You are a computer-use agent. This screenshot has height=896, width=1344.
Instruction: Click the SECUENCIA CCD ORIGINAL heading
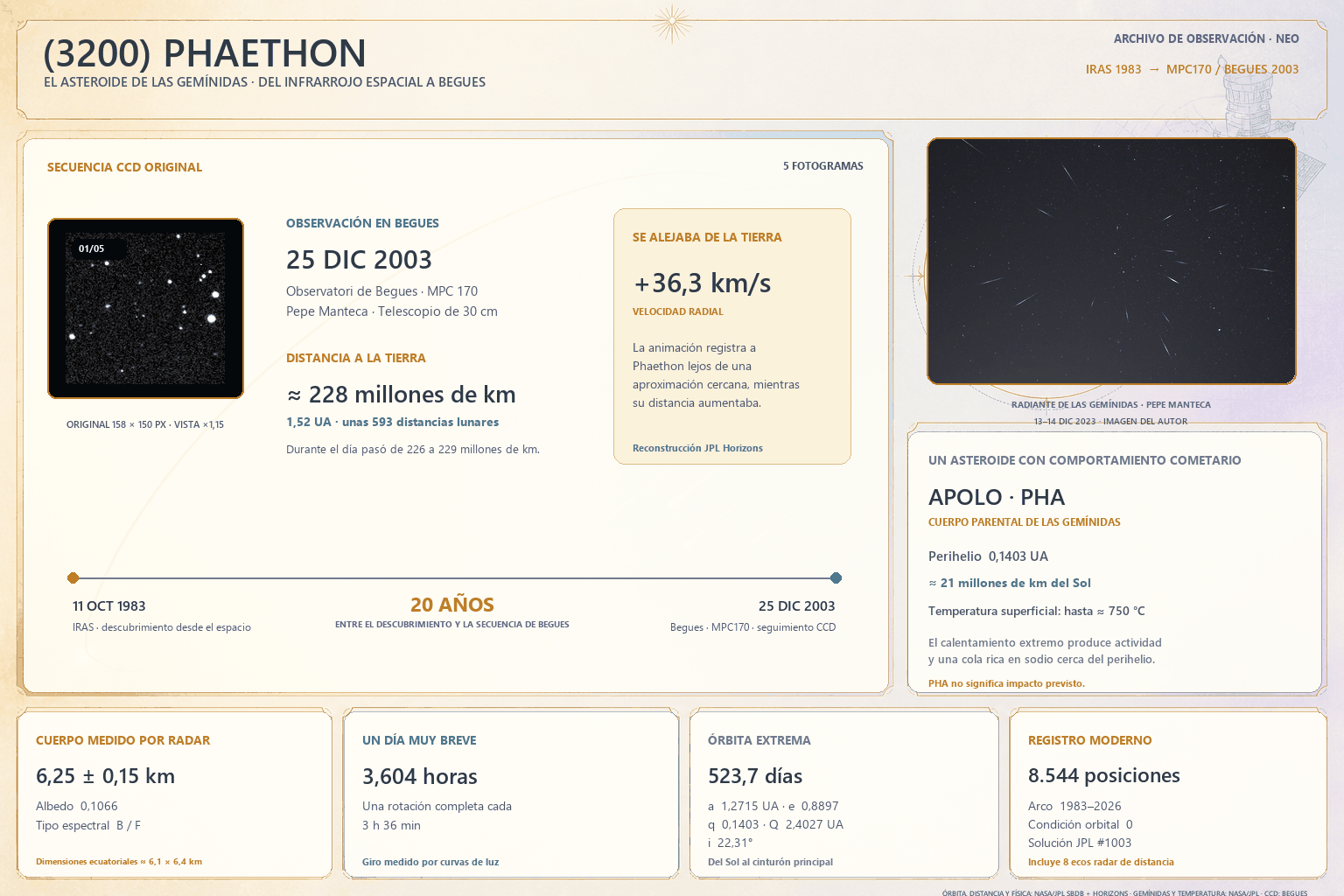pos(124,167)
